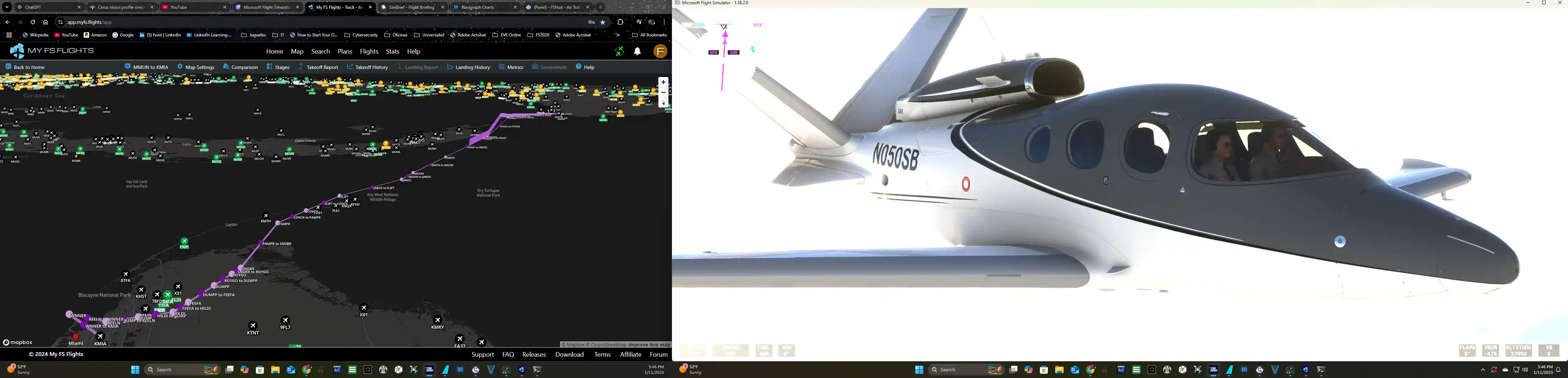The width and height of the screenshot is (1568, 378).
Task: Open the Comparison tool
Action: (x=240, y=67)
